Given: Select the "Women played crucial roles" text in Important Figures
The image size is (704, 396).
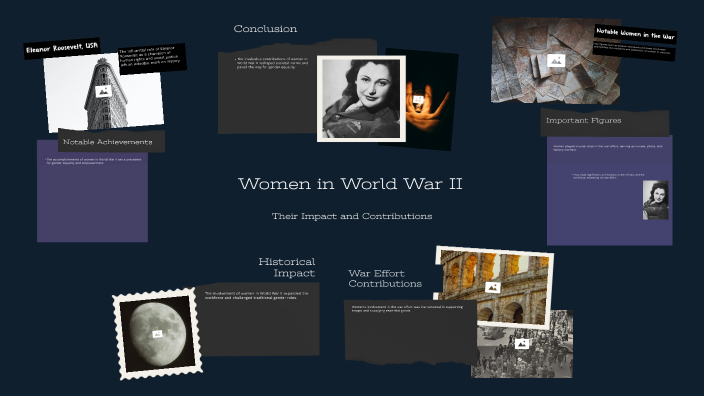Looking at the screenshot, I should click(608, 148).
